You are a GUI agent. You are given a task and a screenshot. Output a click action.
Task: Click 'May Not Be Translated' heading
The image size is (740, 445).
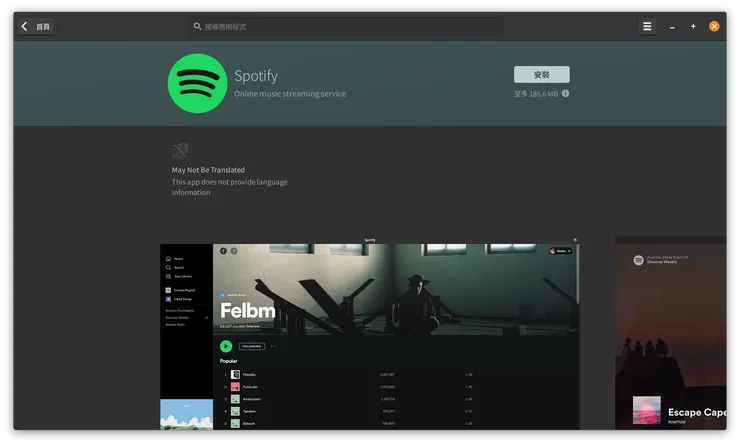[208, 170]
